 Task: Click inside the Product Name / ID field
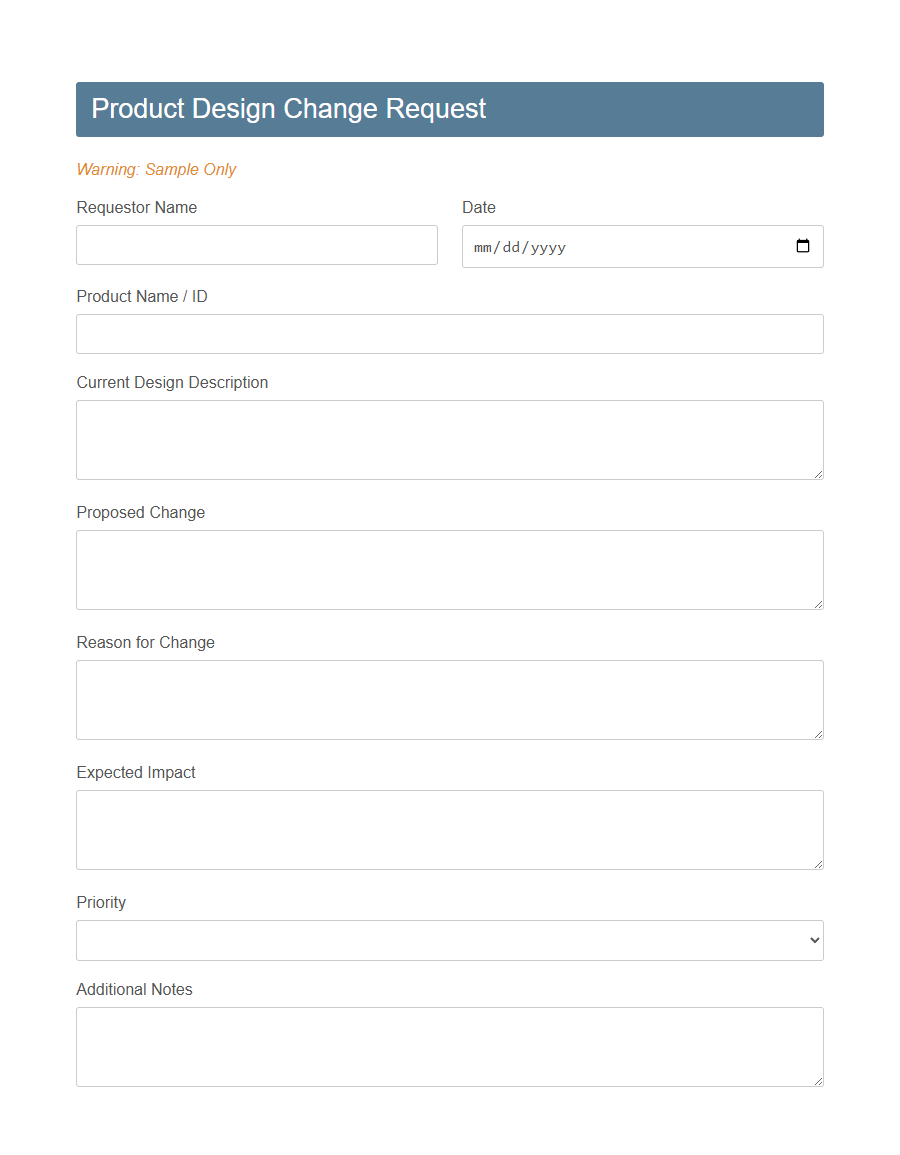(450, 333)
